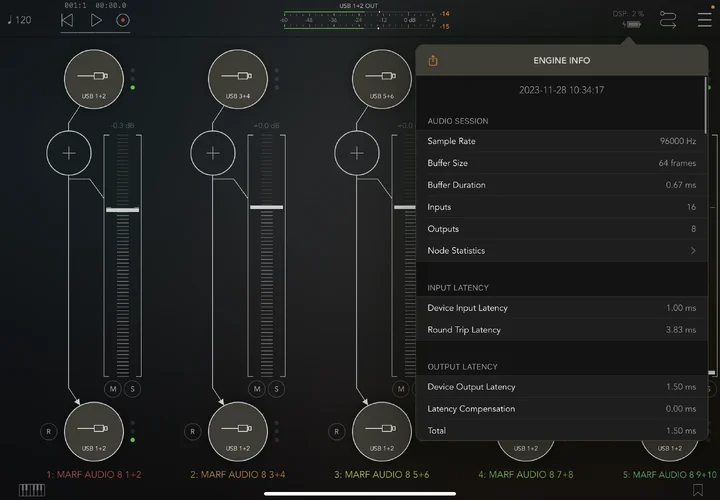The height and width of the screenshot is (500, 720).
Task: Mute channel 1 with M button
Action: coord(113,388)
